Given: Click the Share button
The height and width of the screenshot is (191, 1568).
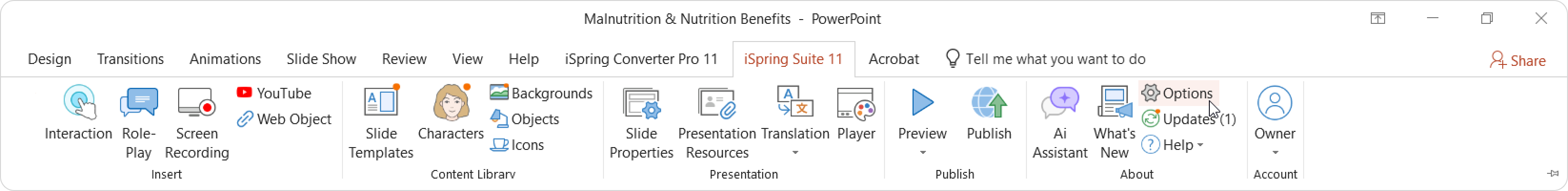Looking at the screenshot, I should click(1518, 61).
